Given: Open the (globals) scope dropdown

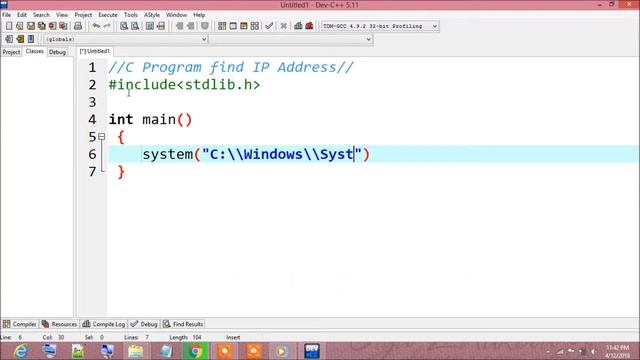Looking at the screenshot, I should tap(126, 39).
